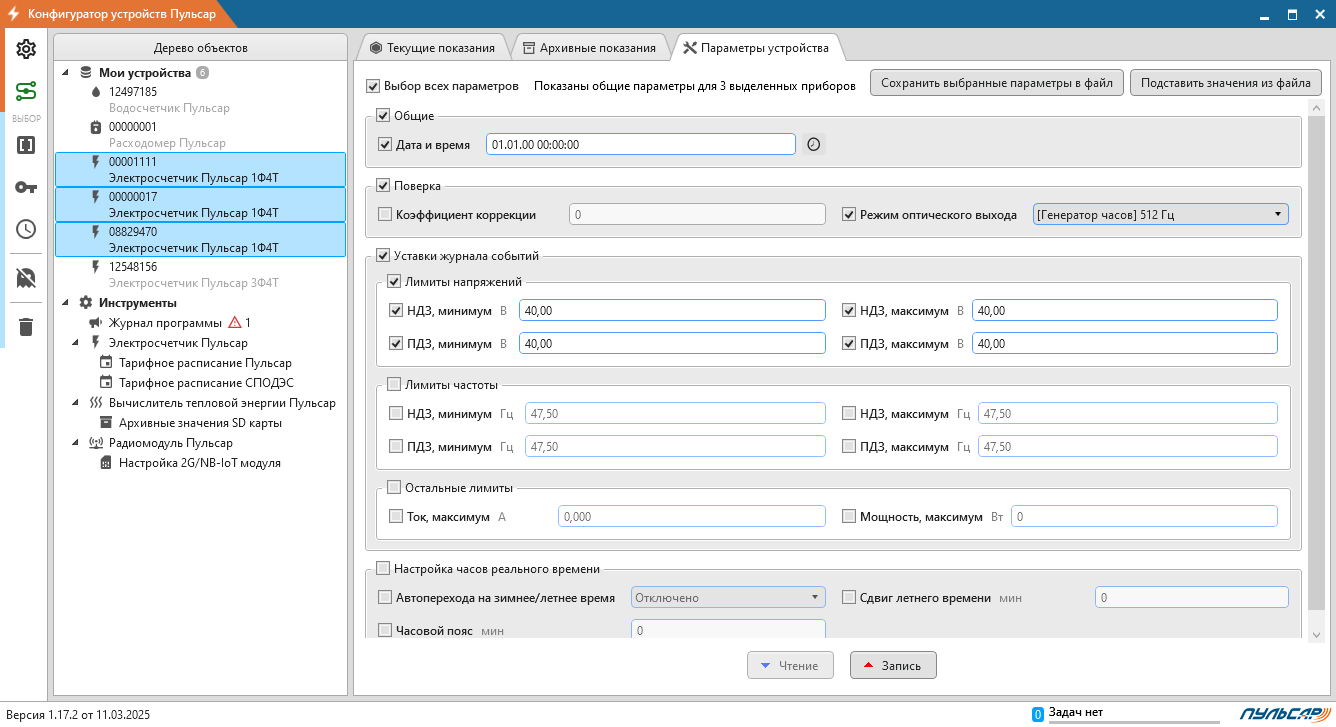
Task: Click the gear icon of Инструменты
Action: point(86,302)
